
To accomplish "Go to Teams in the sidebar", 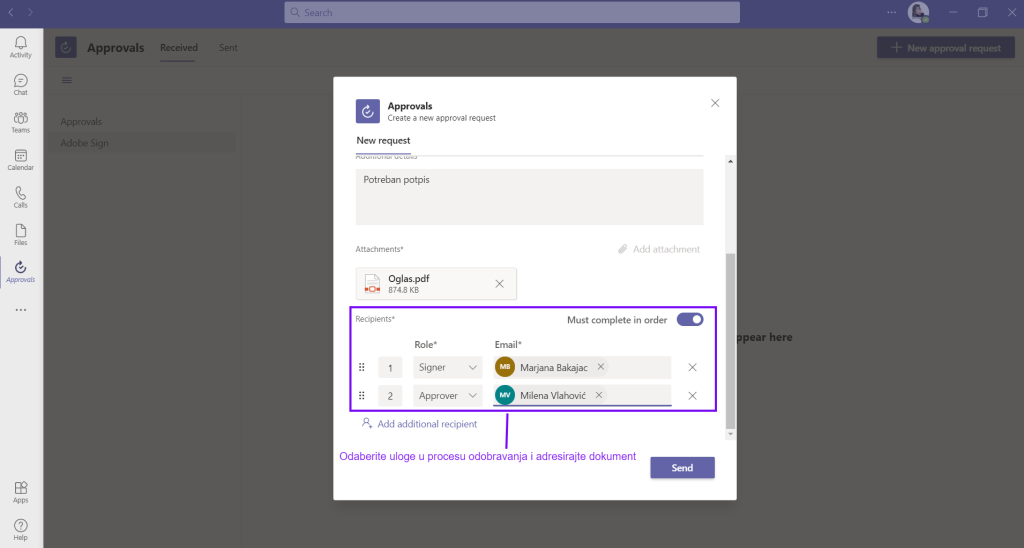I will click(21, 122).
